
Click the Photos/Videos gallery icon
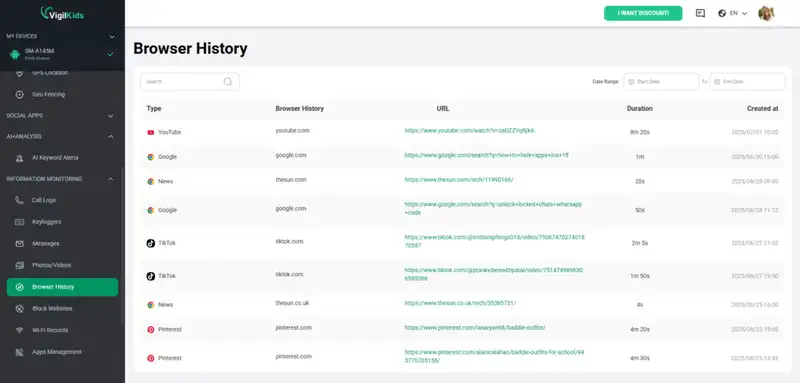pos(19,265)
